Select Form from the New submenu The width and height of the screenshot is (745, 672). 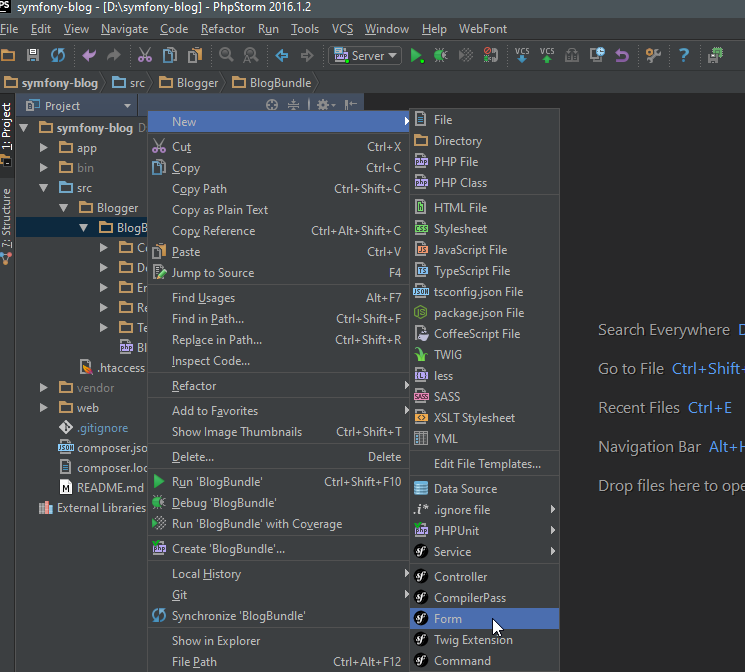tap(448, 619)
